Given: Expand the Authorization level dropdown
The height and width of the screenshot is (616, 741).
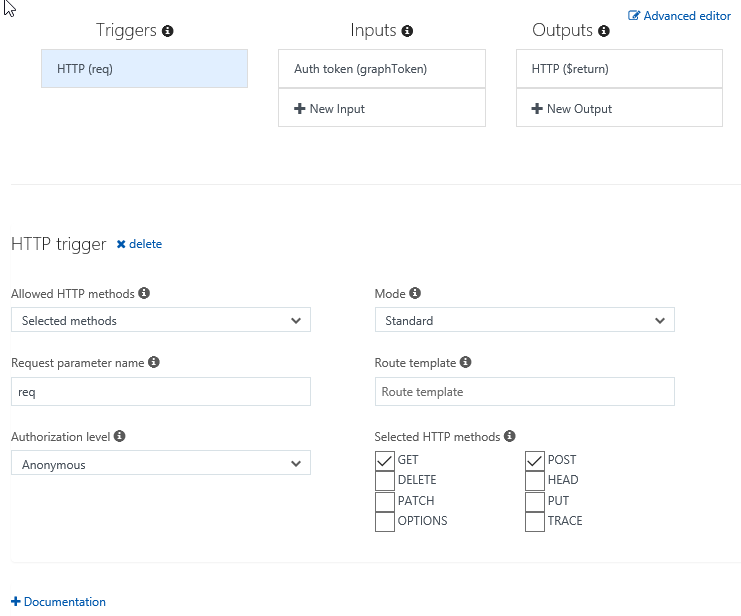Looking at the screenshot, I should tap(161, 465).
